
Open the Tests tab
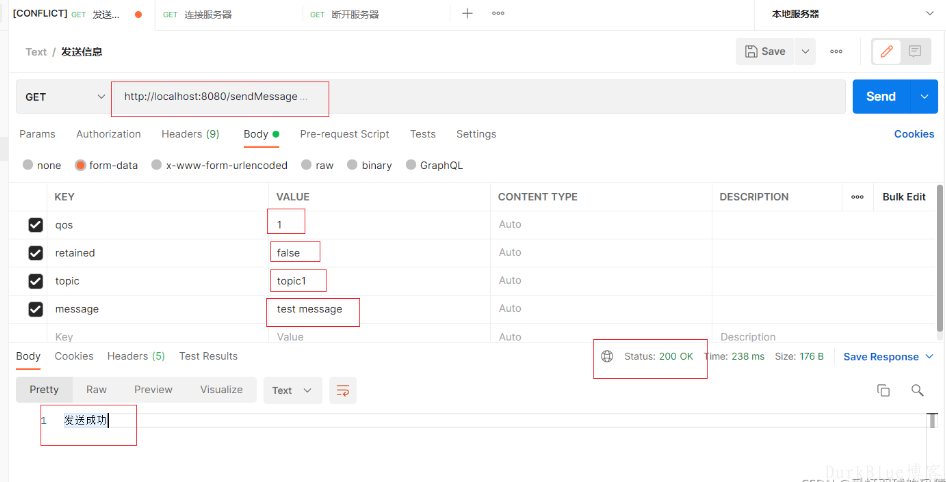click(x=423, y=134)
